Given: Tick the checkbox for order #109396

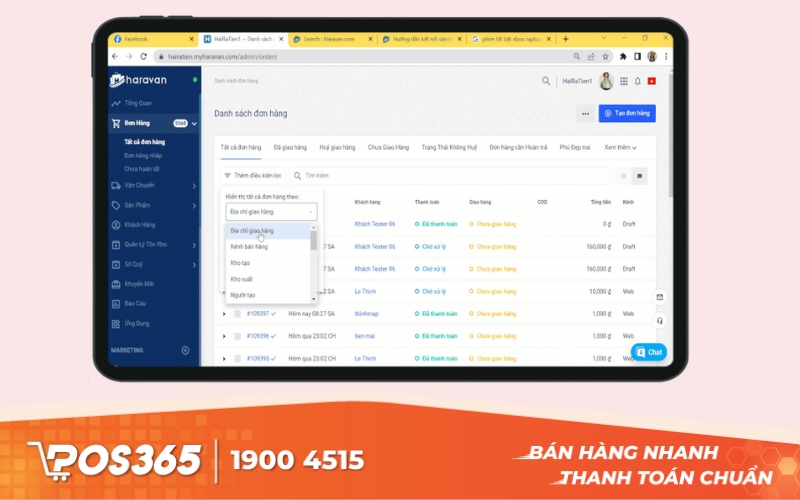Looking at the screenshot, I should [x=237, y=337].
